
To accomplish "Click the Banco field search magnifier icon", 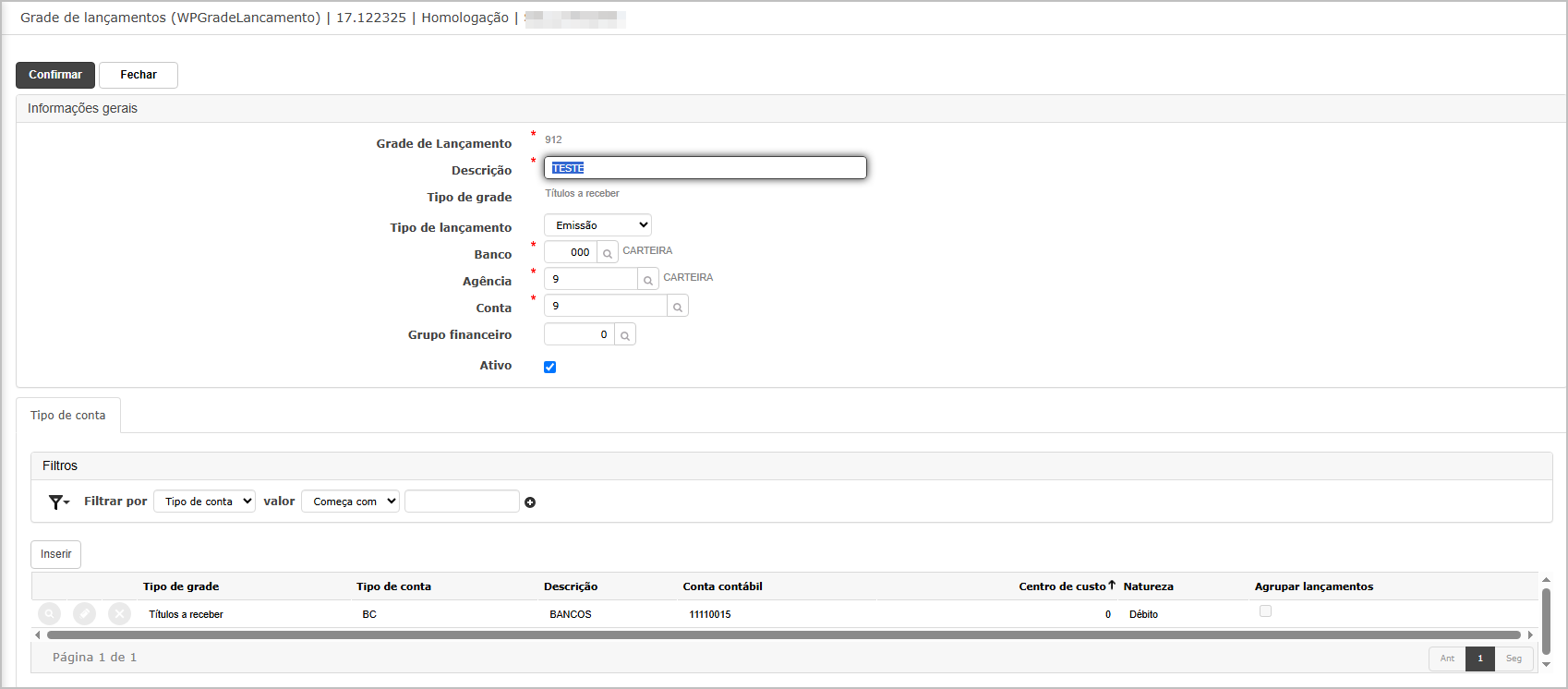I will coord(607,252).
